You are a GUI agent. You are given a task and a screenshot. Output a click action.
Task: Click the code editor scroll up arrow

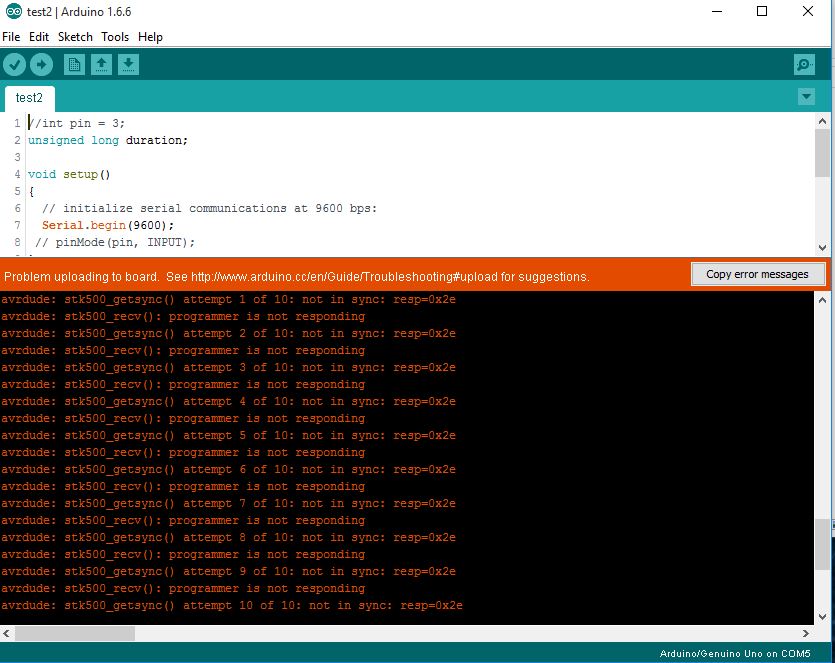[x=822, y=121]
